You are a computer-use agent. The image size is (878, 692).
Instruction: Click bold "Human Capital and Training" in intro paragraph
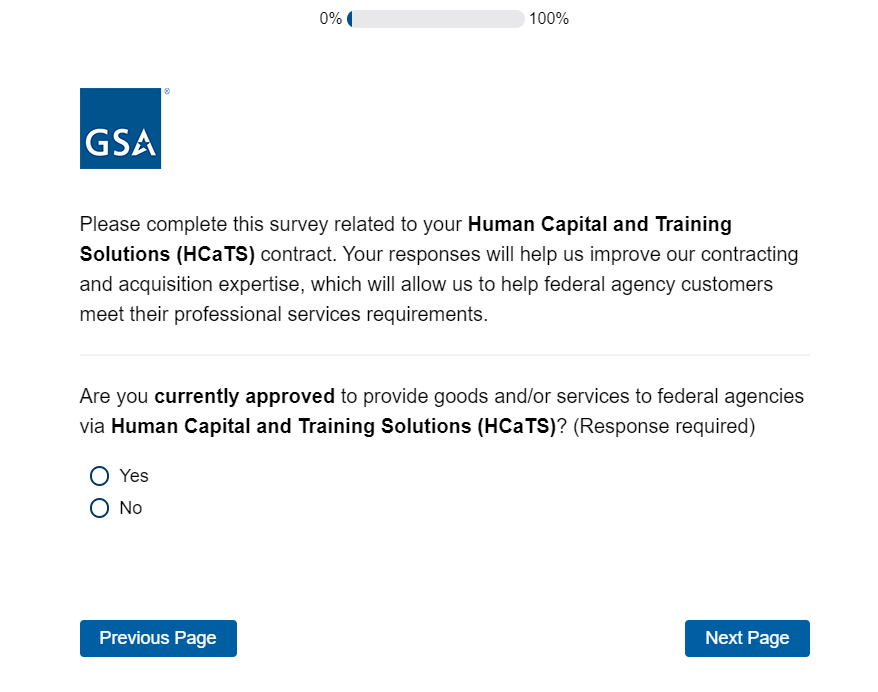(599, 224)
